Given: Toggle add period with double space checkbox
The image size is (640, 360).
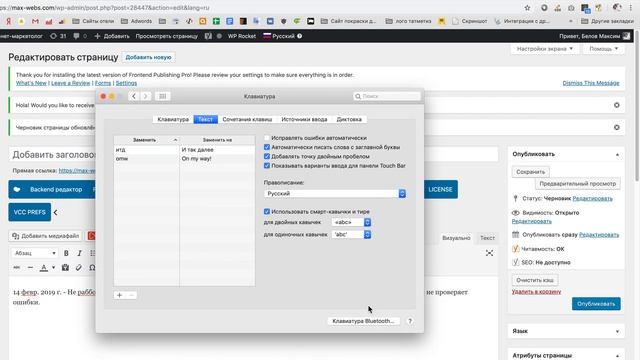Looking at the screenshot, I should pos(267,156).
